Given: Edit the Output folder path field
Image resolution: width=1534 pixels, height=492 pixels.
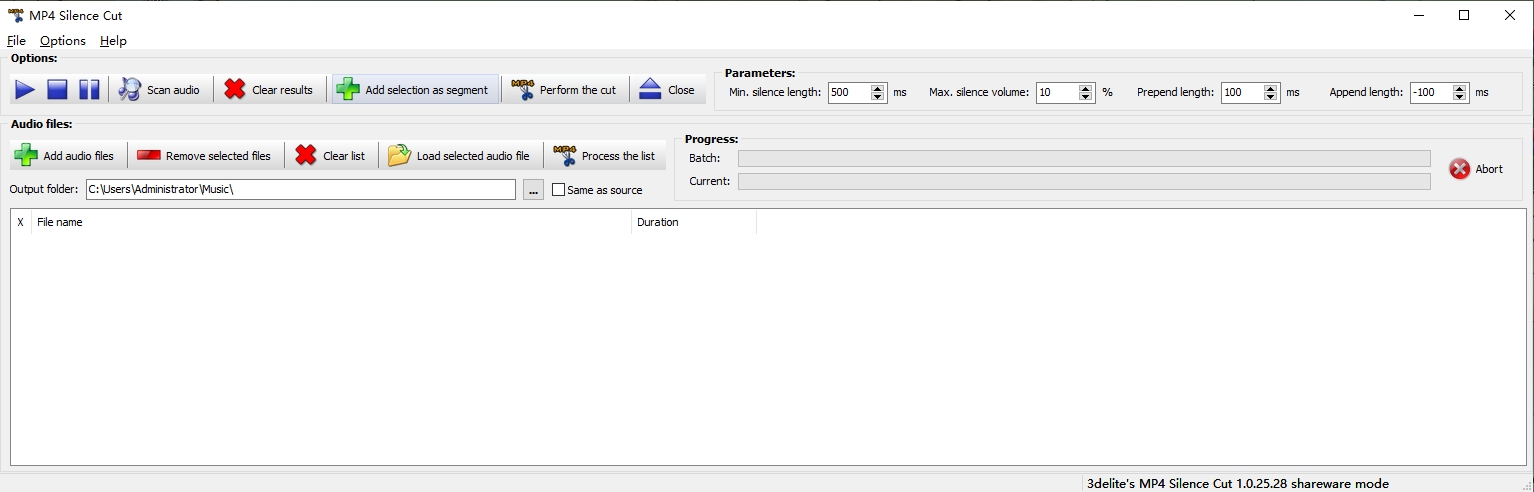Looking at the screenshot, I should tap(301, 190).
